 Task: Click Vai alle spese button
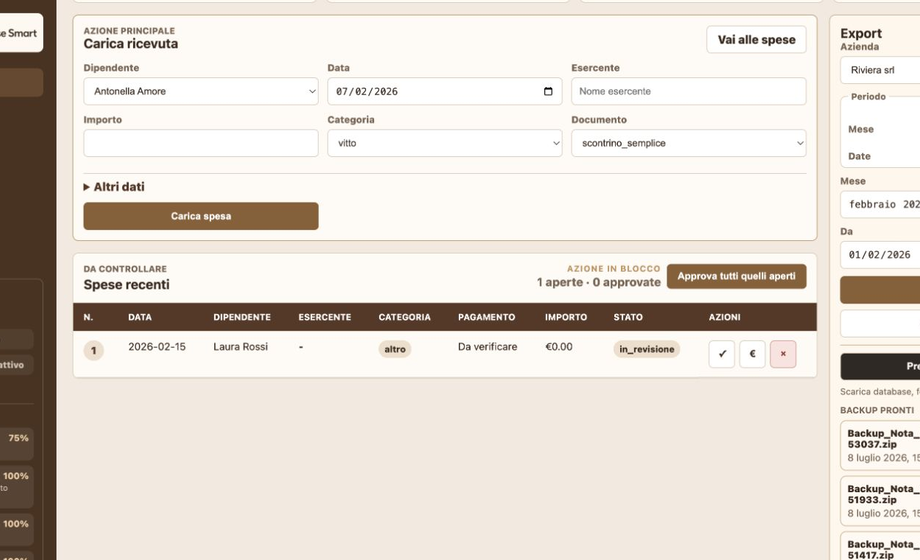tap(756, 40)
